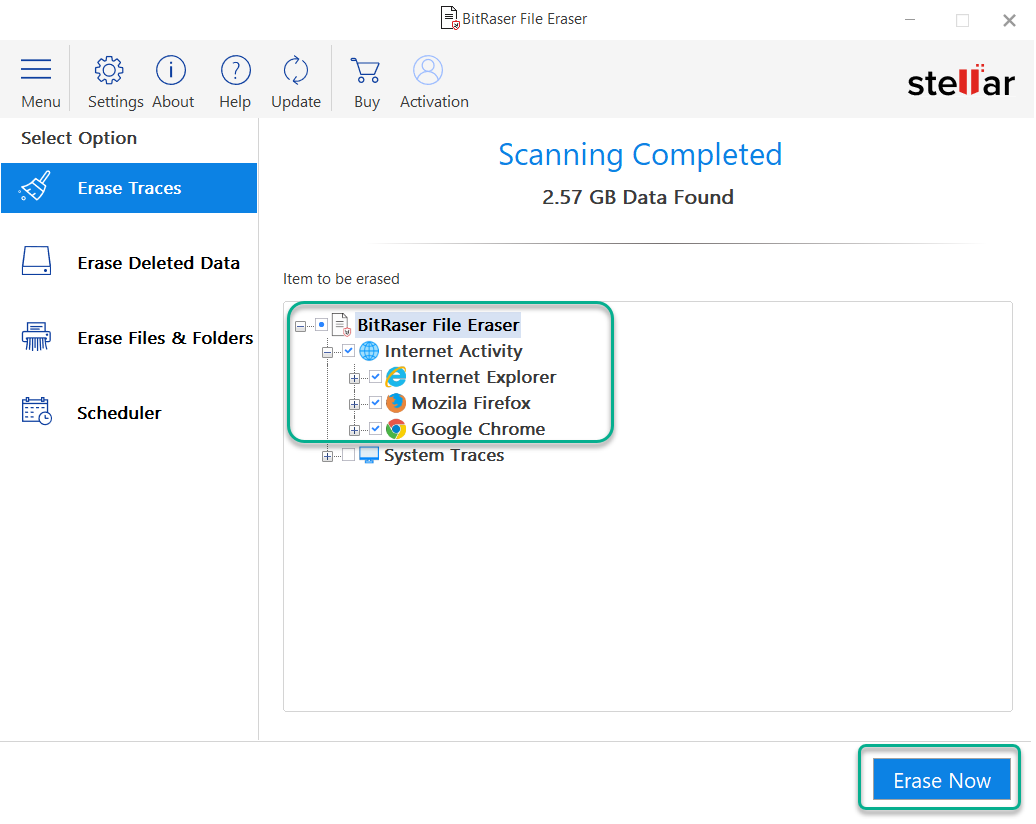1036x824 pixels.
Task: Expand the Mozila Firefox node
Action: click(x=355, y=404)
